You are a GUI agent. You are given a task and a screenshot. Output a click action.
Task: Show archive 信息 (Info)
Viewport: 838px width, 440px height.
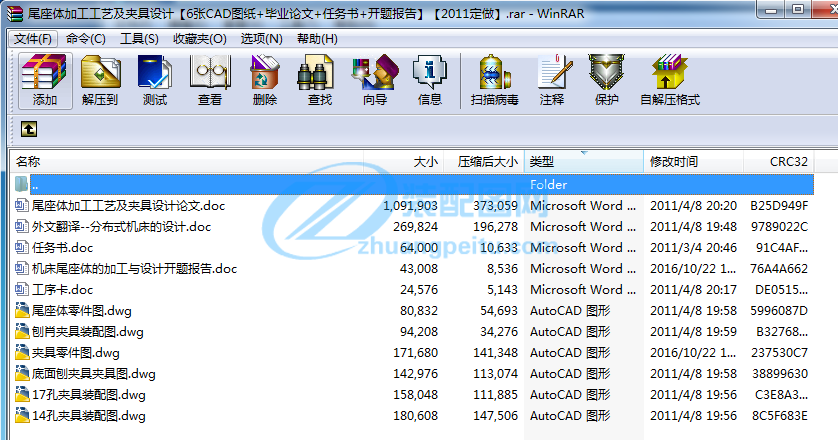coord(430,81)
